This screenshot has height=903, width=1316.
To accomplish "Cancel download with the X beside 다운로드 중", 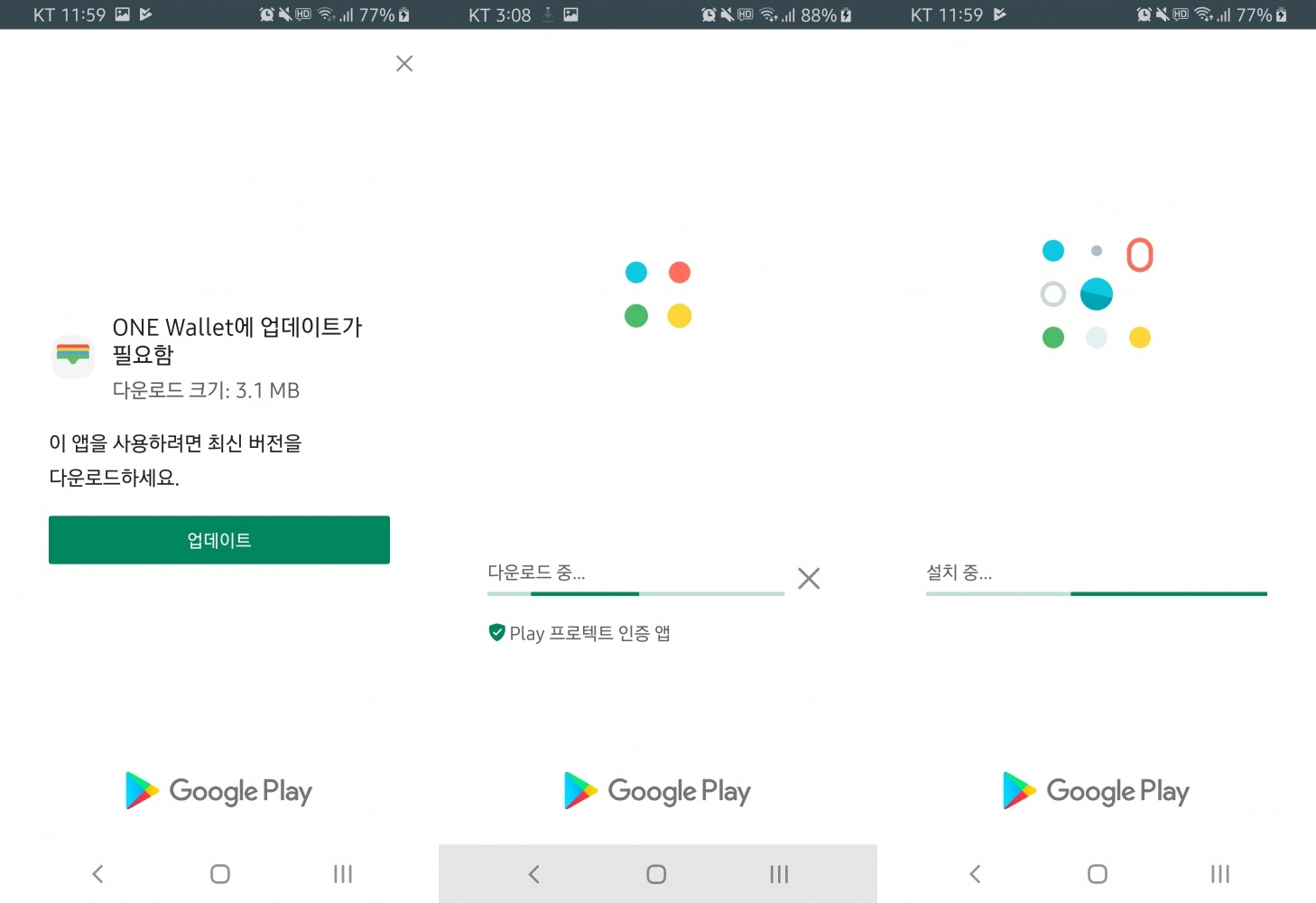I will pyautogui.click(x=809, y=578).
